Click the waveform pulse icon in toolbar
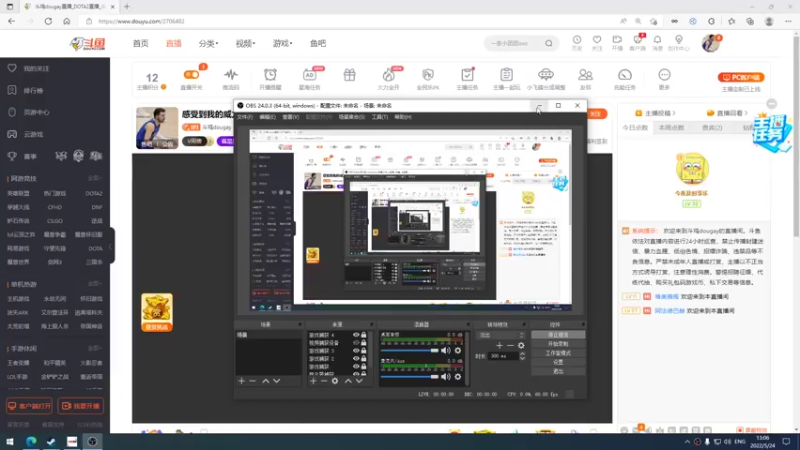This screenshot has width=800, height=450. point(231,75)
